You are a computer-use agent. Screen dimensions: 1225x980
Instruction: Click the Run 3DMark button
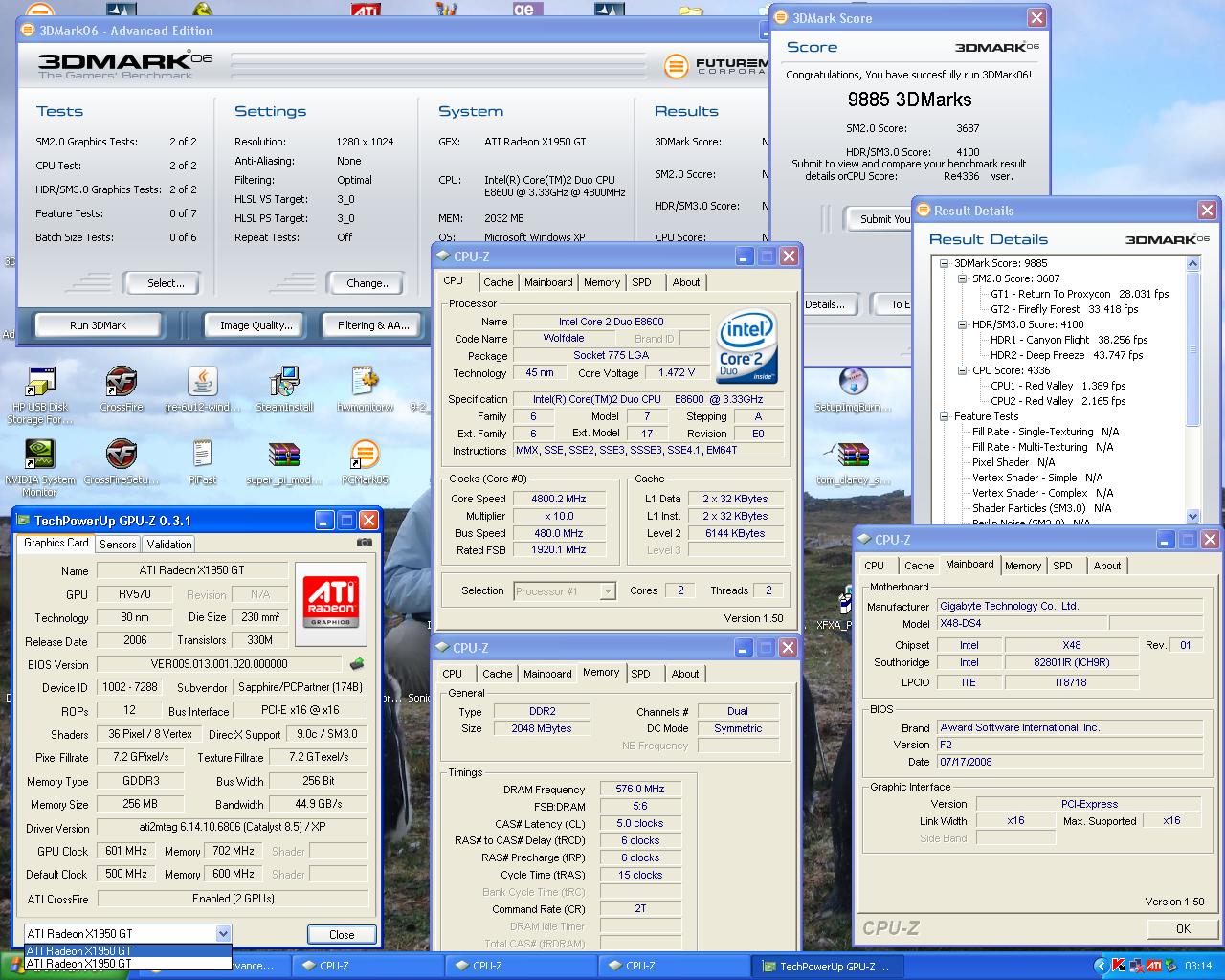98,325
